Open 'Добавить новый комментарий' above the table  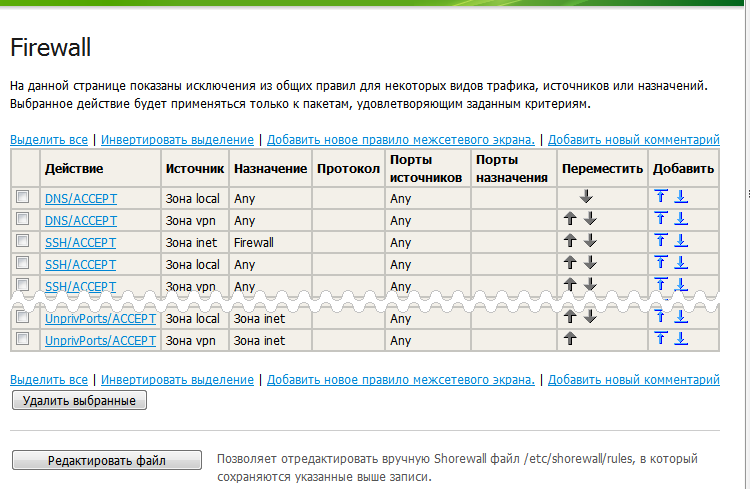click(634, 140)
